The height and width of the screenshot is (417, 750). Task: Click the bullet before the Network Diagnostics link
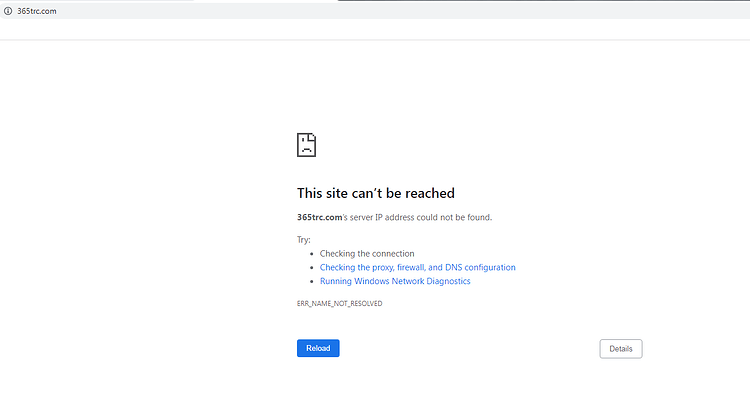click(311, 282)
